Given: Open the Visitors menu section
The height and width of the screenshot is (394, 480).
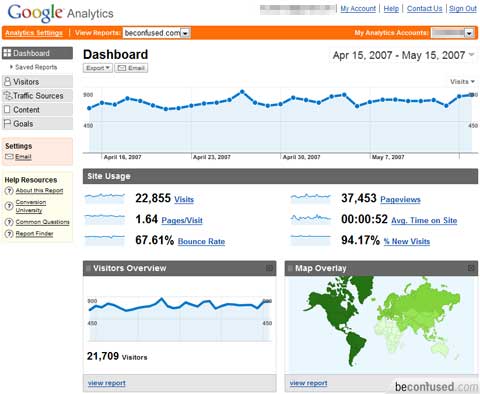Looking at the screenshot, I should coord(37,82).
